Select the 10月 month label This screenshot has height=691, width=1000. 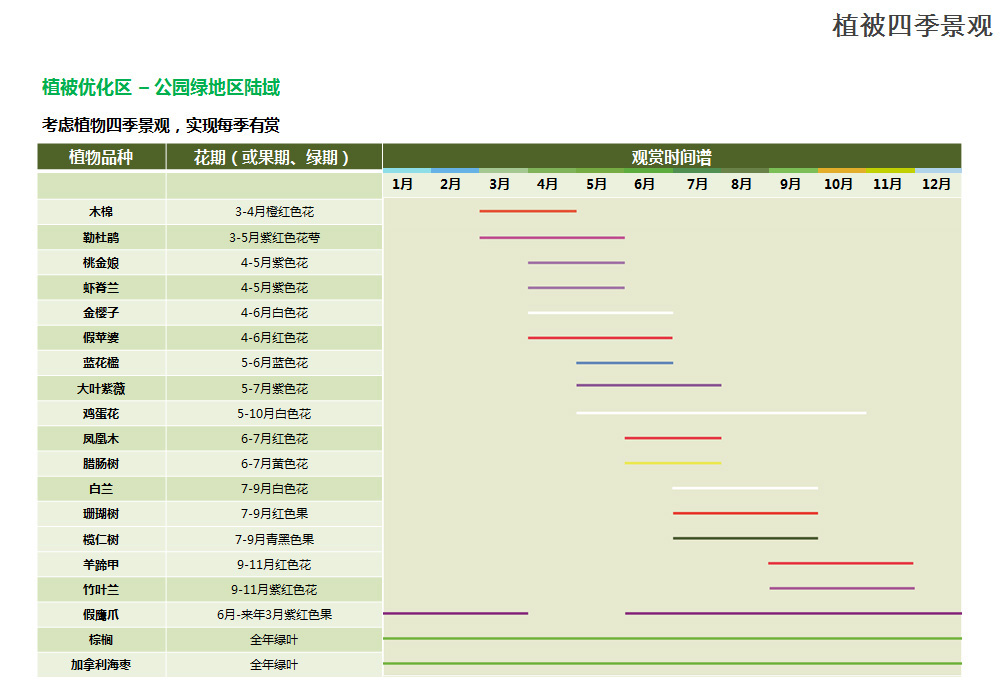point(838,184)
